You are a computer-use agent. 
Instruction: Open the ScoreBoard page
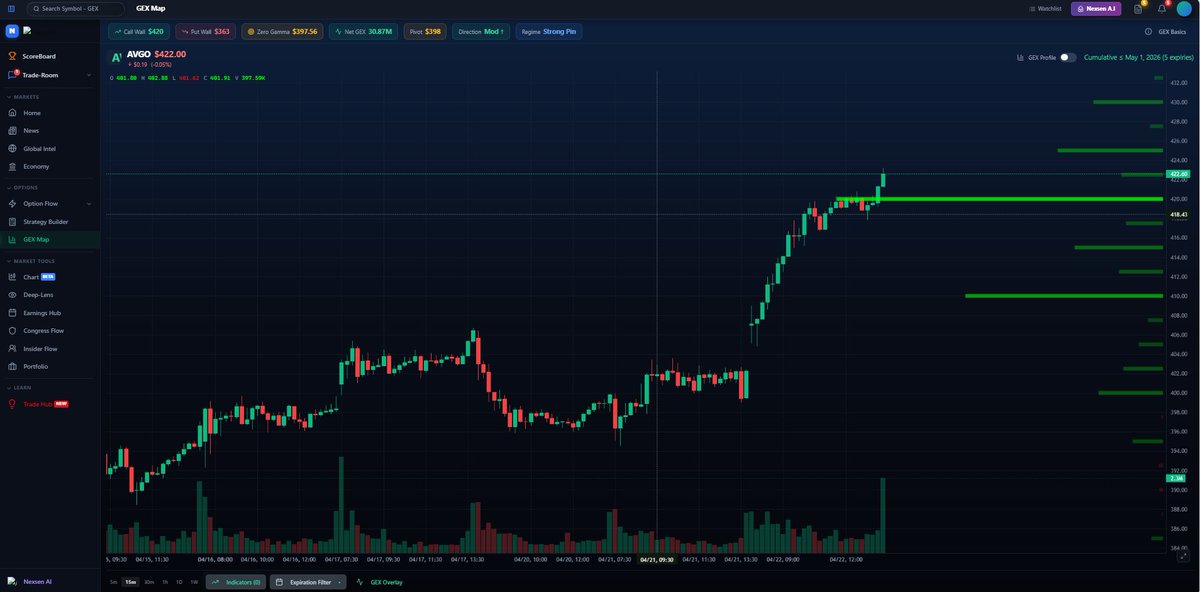(39, 56)
